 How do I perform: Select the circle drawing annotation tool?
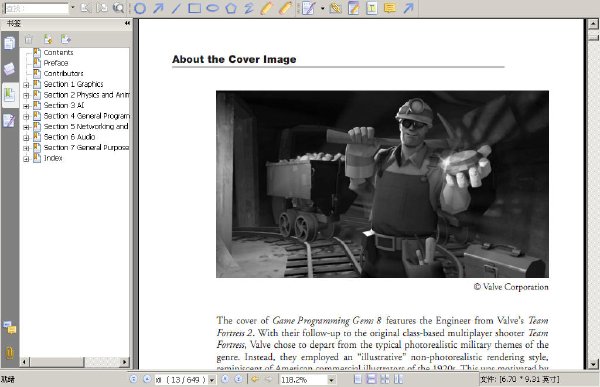140,8
